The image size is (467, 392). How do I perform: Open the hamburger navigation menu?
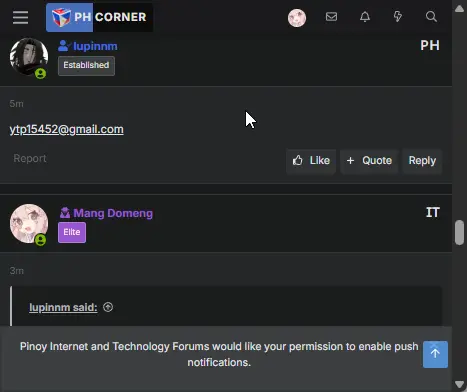20,17
